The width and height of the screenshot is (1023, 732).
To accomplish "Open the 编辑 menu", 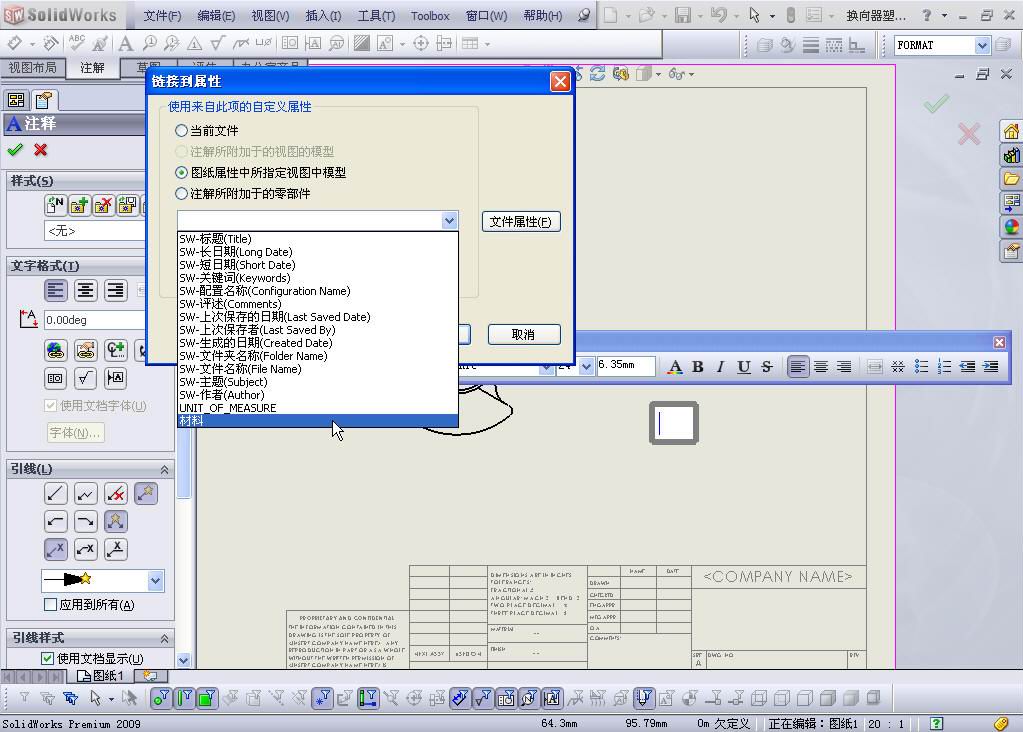I will click(216, 16).
